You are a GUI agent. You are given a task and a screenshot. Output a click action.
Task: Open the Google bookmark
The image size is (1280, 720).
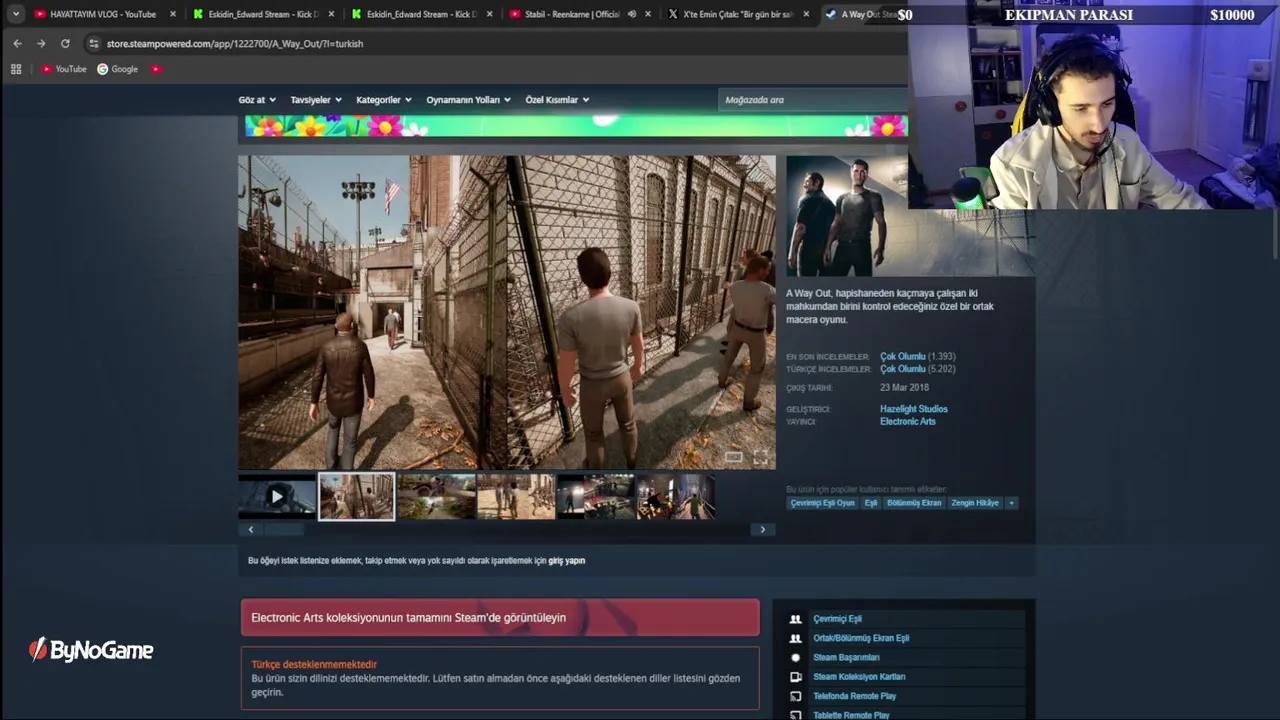(x=117, y=69)
